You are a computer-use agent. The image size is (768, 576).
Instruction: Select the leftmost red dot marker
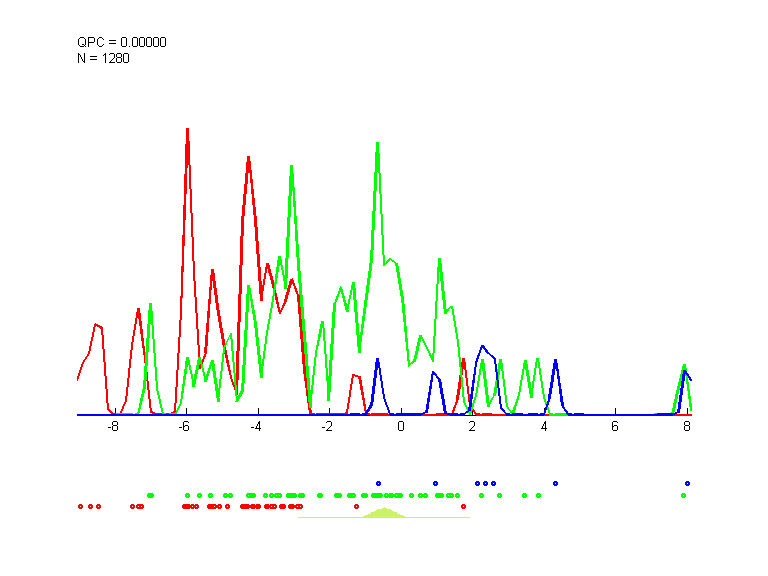tap(81, 506)
